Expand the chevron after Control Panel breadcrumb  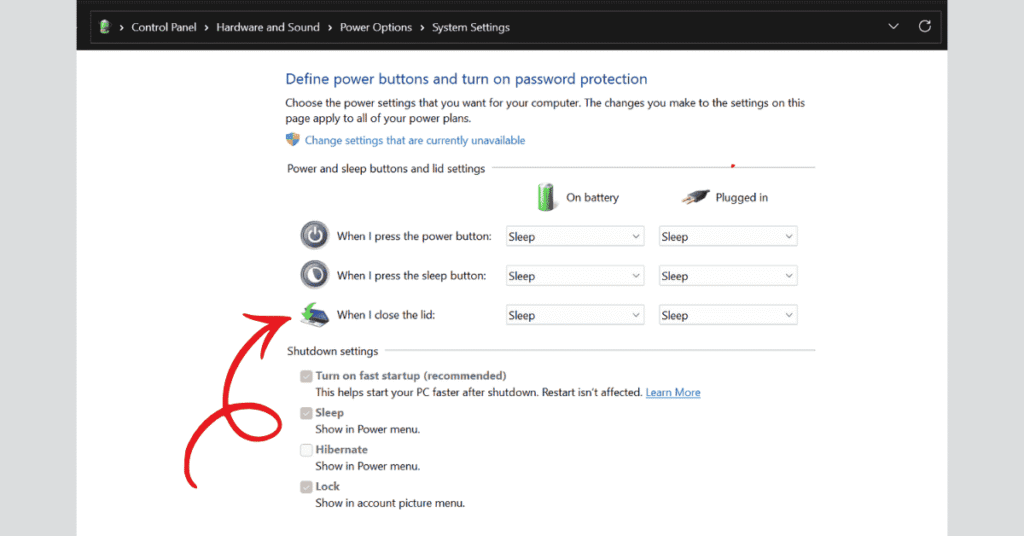206,27
